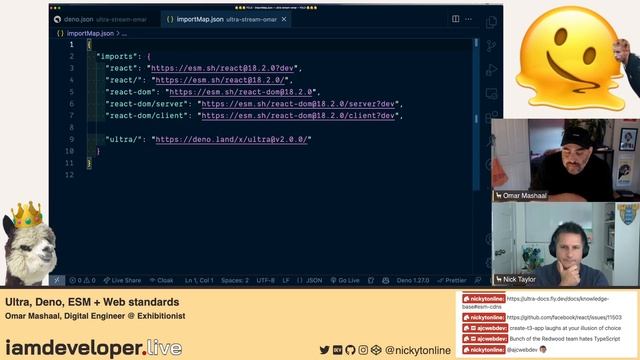Open the DEV icon in the footer

tap(338, 350)
